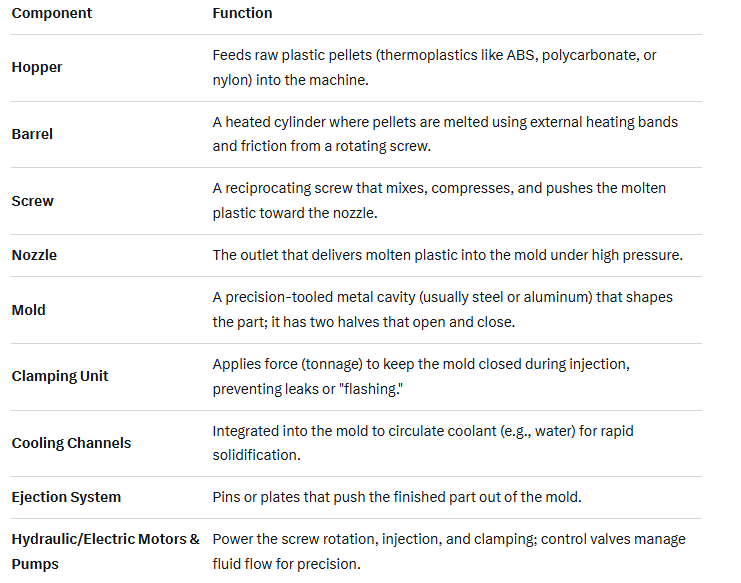Image resolution: width=741 pixels, height=583 pixels.
Task: Click the Function column header
Action: click(x=242, y=14)
